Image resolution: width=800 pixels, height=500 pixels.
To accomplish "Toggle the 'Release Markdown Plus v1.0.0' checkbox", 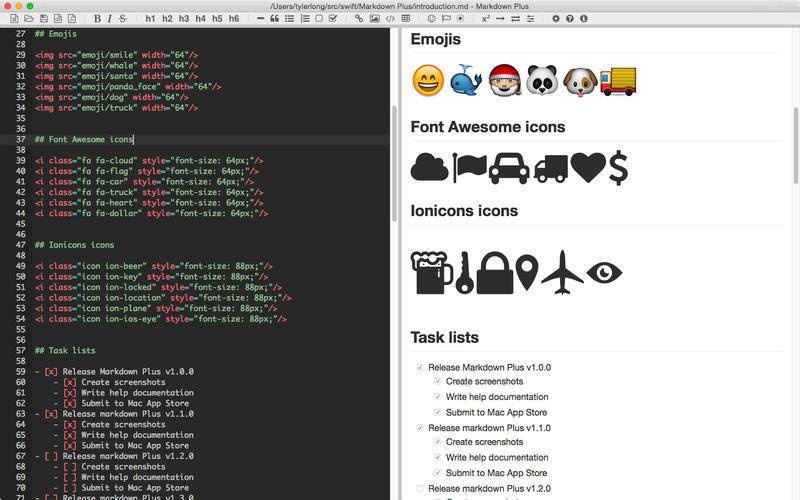I will [420, 367].
